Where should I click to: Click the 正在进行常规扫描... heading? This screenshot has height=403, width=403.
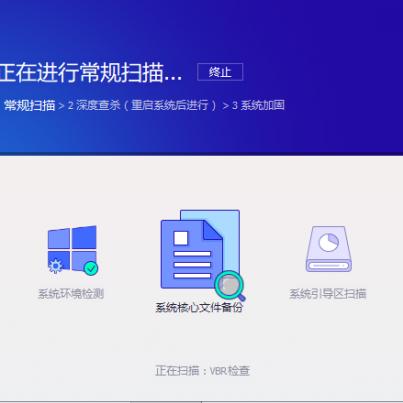tap(91, 72)
